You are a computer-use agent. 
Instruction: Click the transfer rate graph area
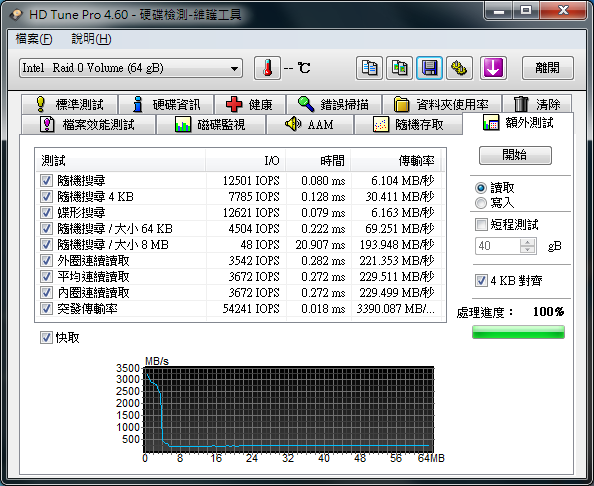[288, 409]
